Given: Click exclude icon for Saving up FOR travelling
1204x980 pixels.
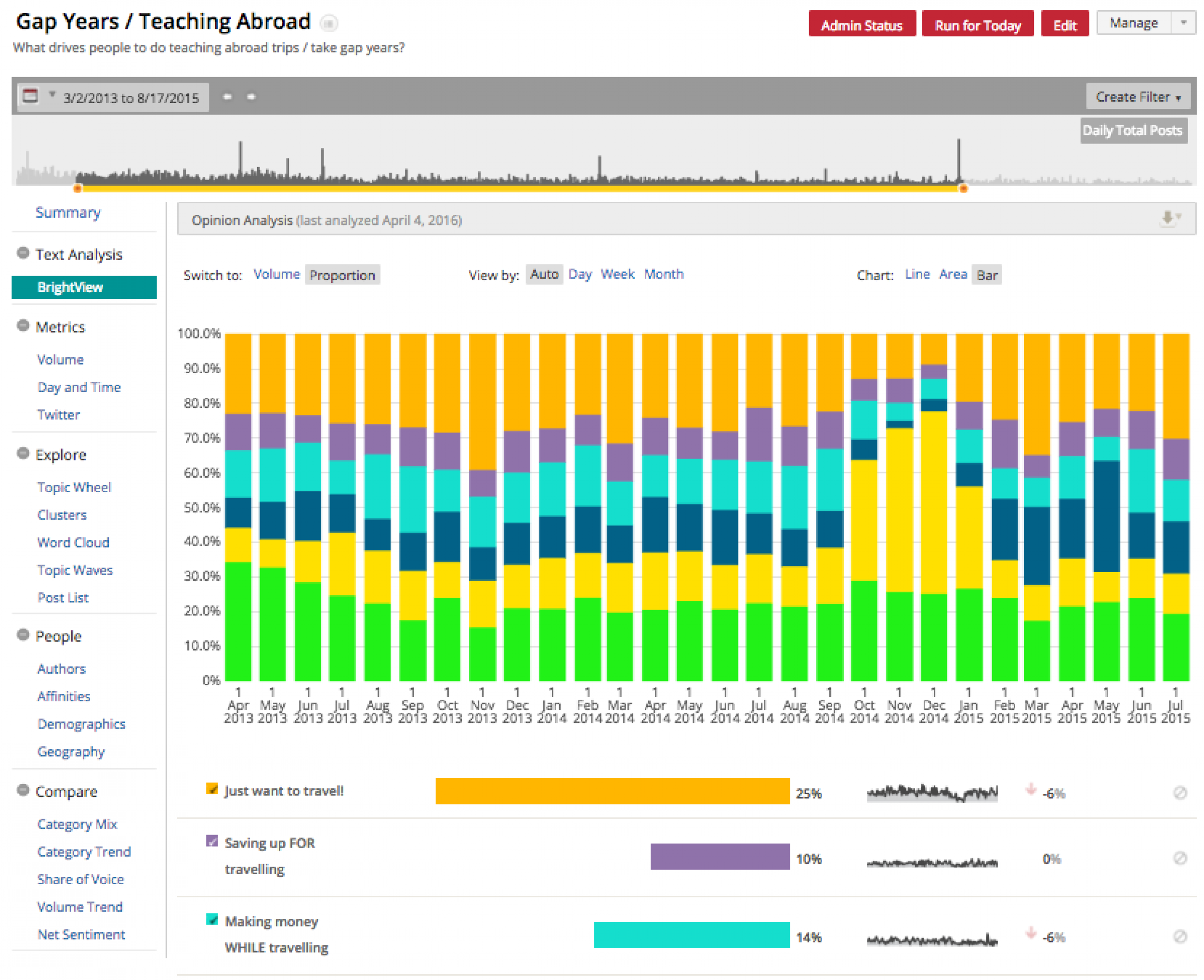Looking at the screenshot, I should [1179, 858].
